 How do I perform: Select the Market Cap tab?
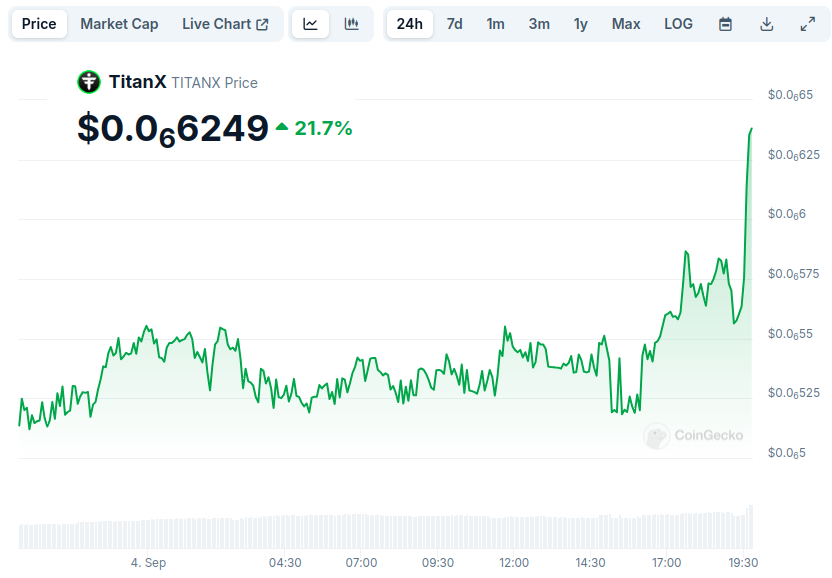click(x=119, y=24)
